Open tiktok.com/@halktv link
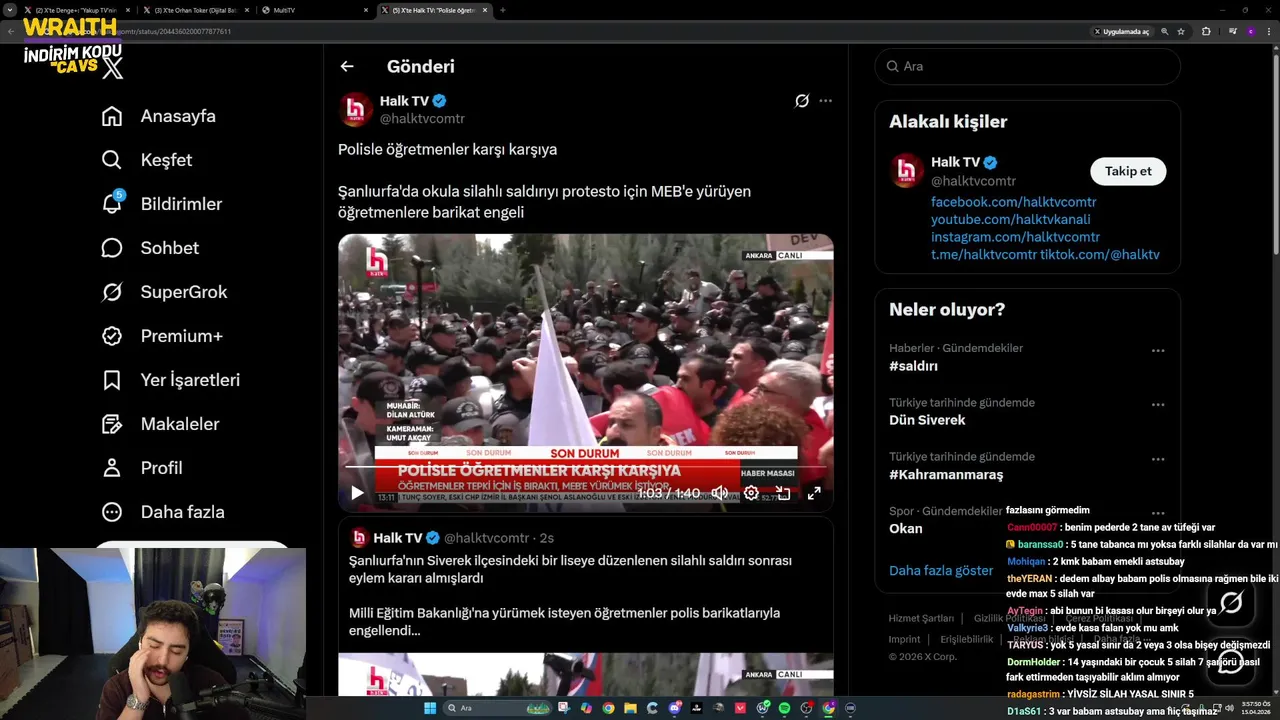1280x720 pixels. point(1100,255)
